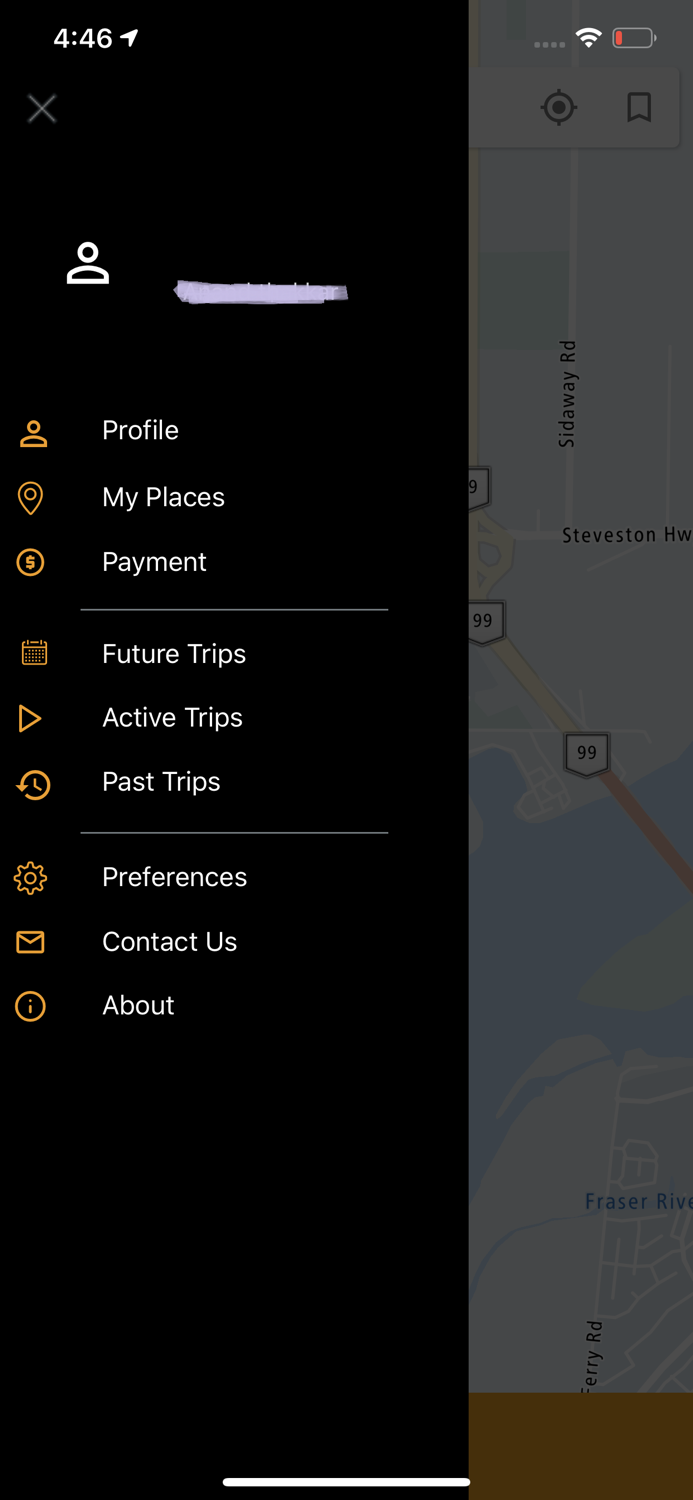Tap the user avatar icon

88,264
